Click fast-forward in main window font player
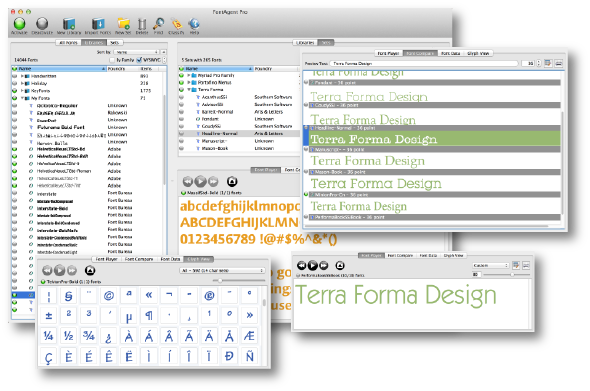Screen dimensions: 590x391 [213, 182]
